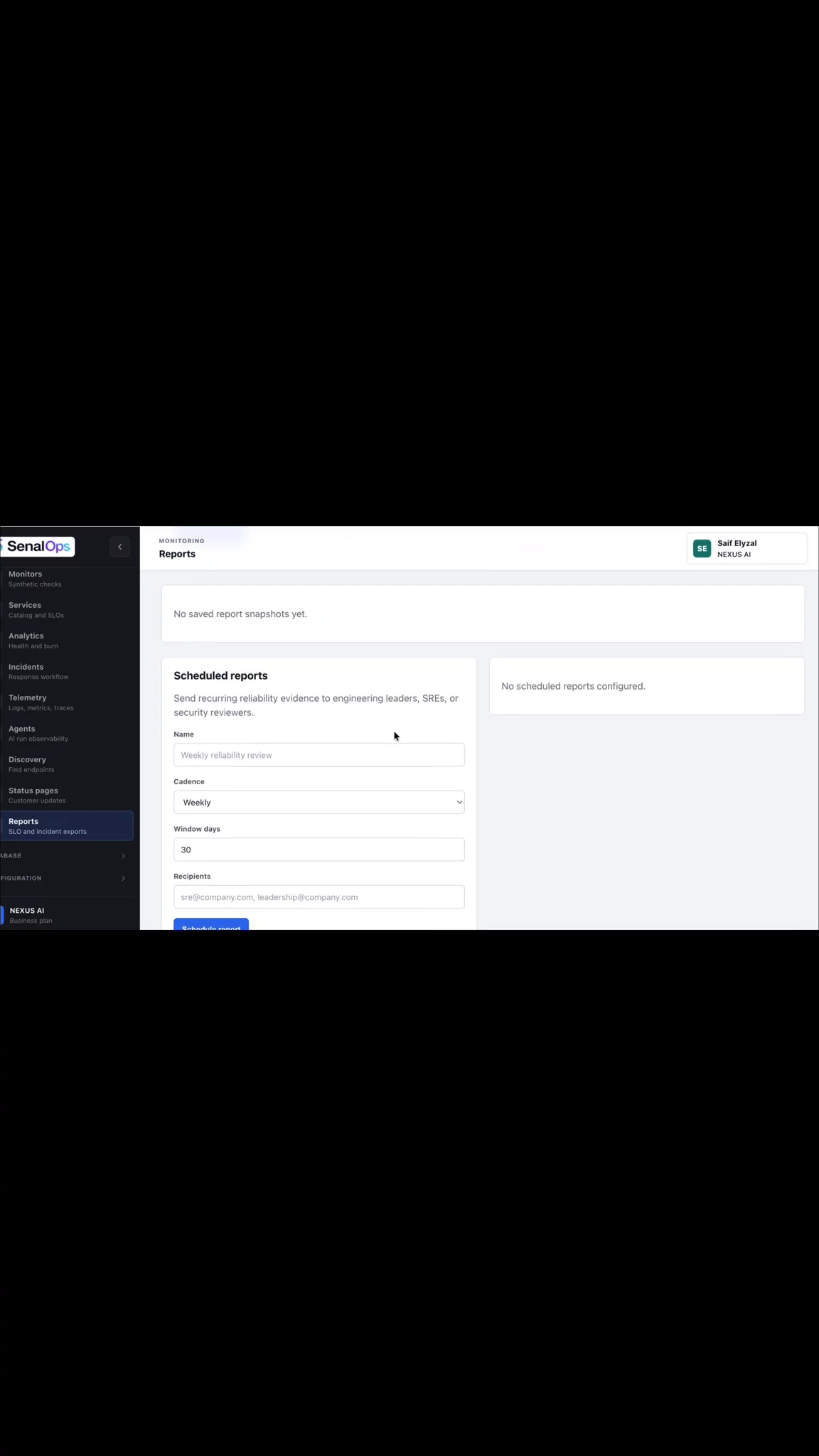The height and width of the screenshot is (1456, 819).
Task: Click the Window days field
Action: (319, 850)
